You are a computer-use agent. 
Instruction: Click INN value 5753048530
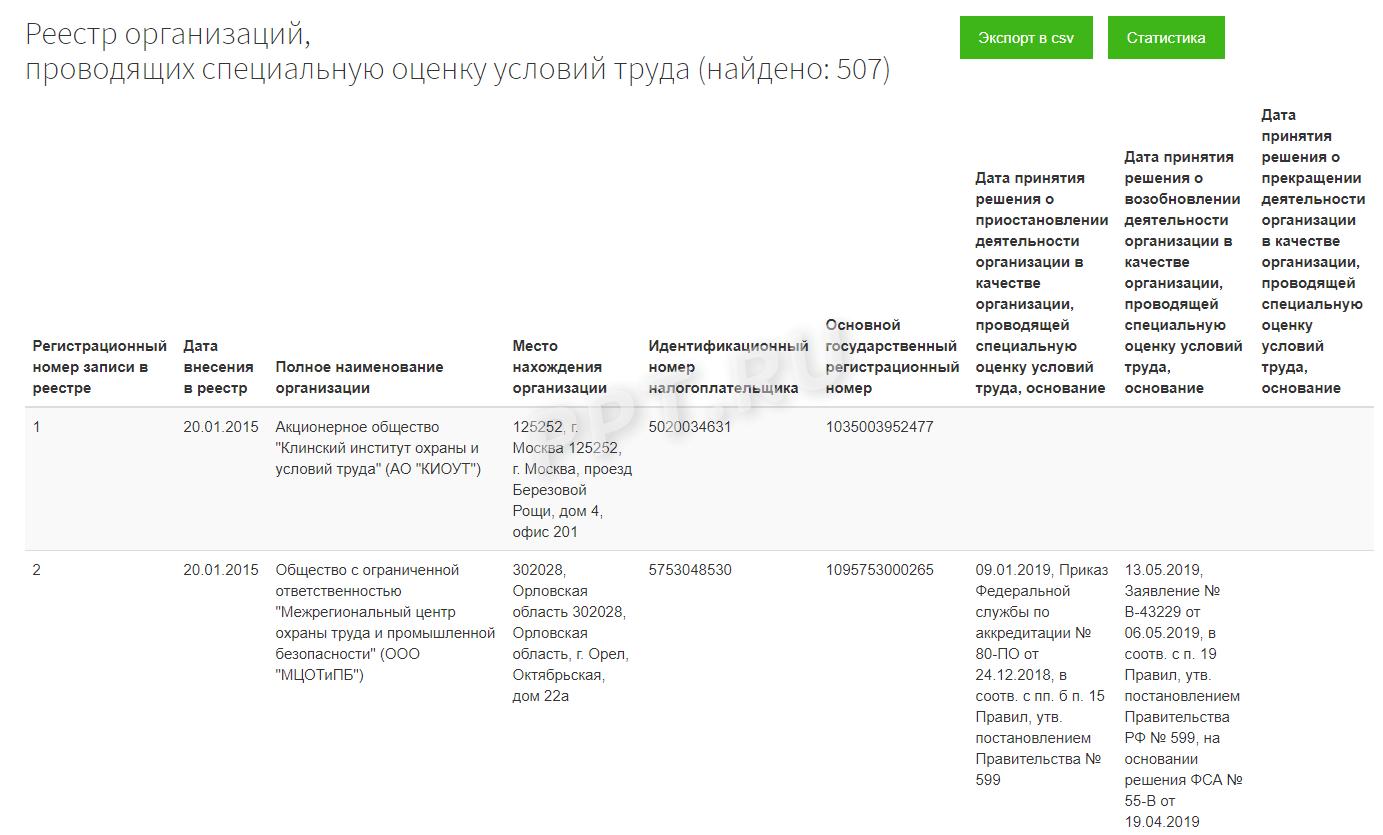(x=689, y=570)
